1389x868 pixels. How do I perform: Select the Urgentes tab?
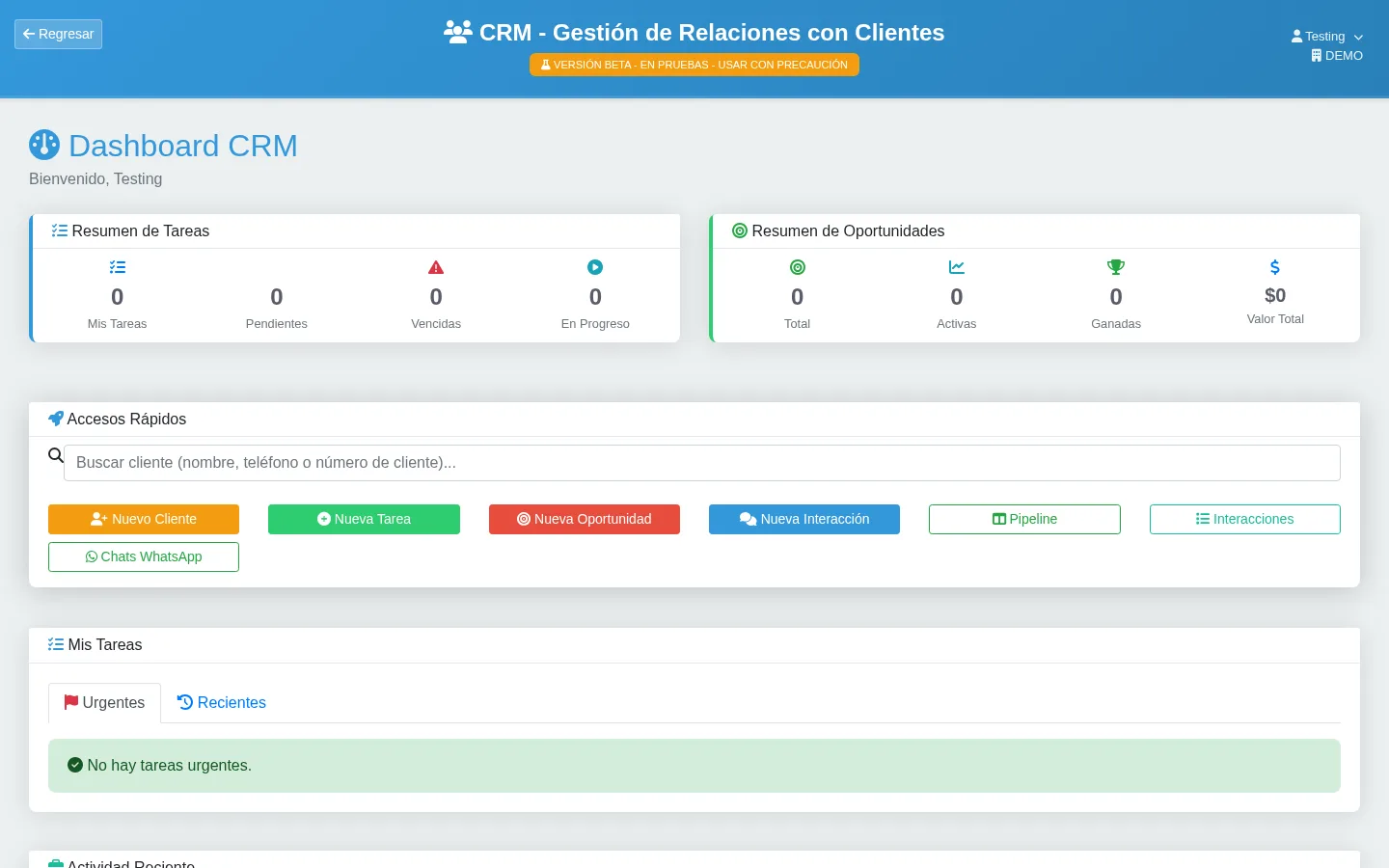click(x=104, y=703)
